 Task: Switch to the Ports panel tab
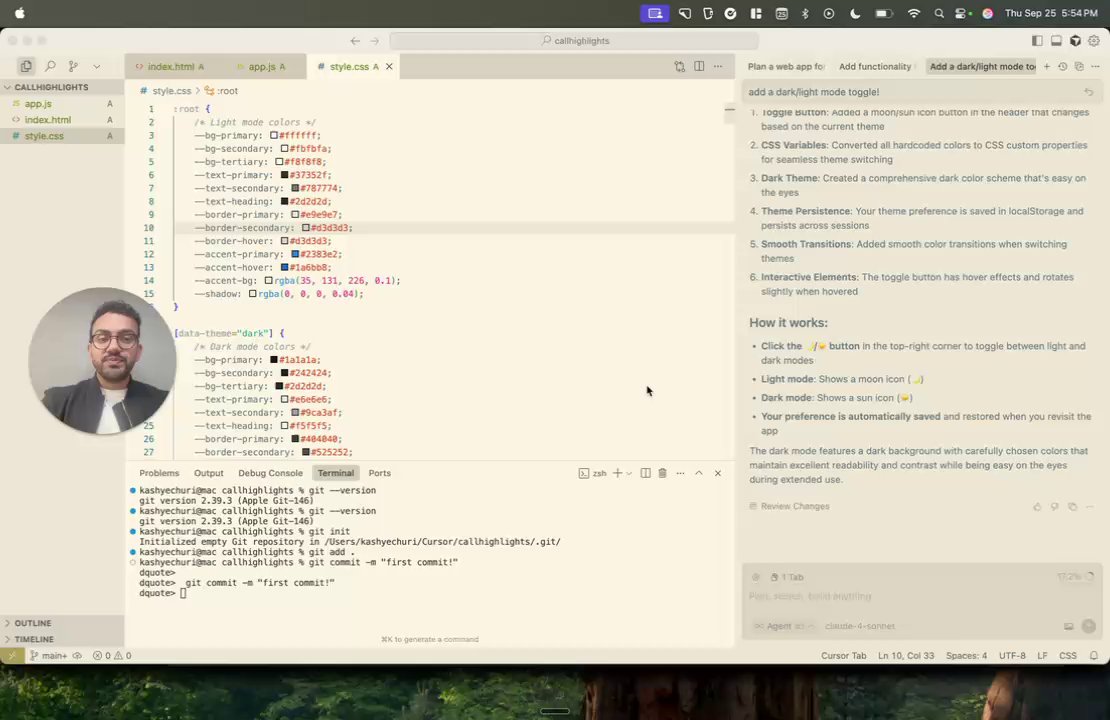[x=379, y=473]
